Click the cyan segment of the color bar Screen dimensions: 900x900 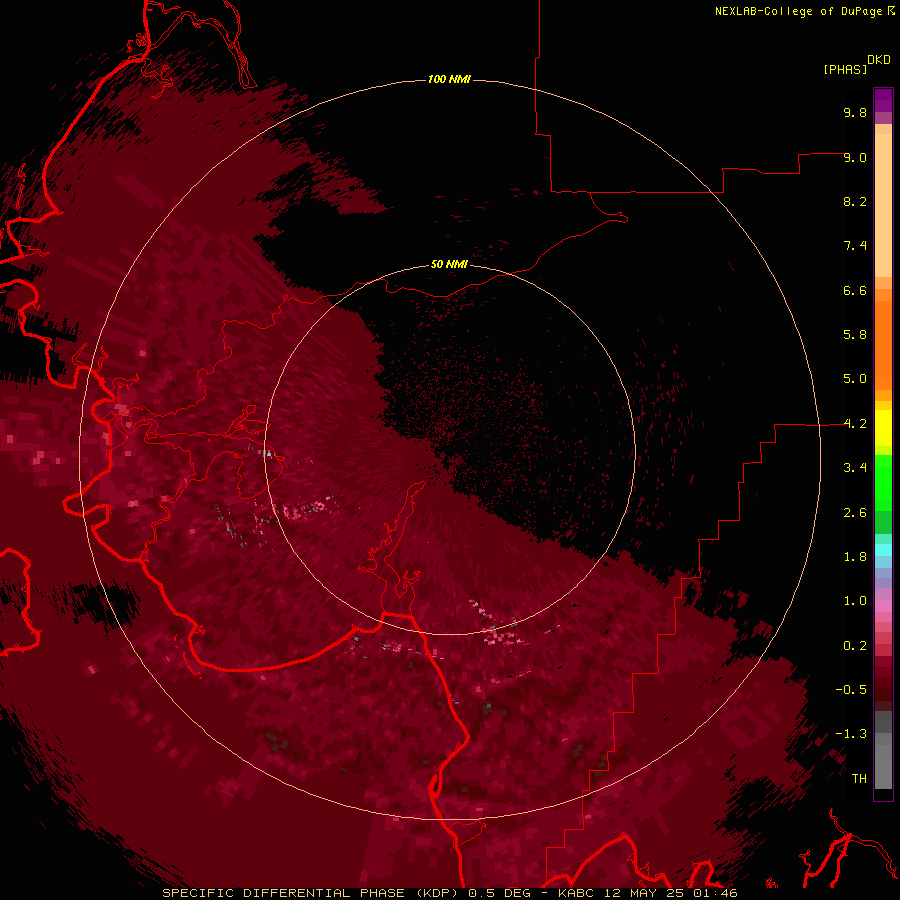pos(883,550)
